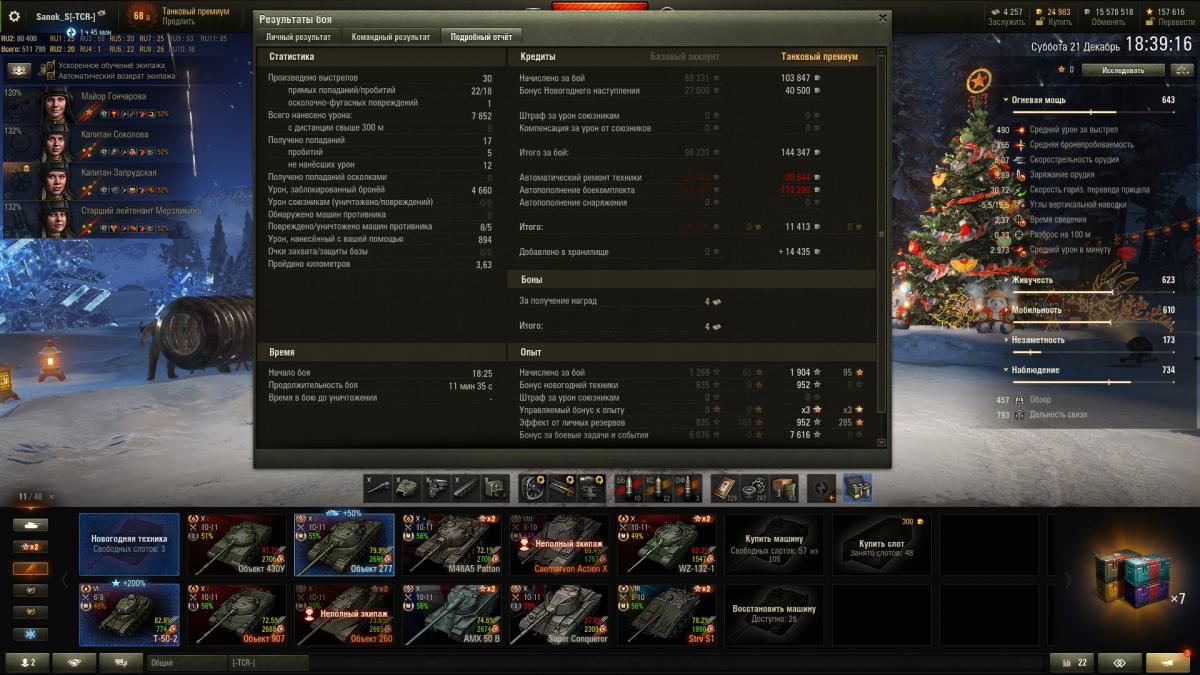Open the ammo crate directive slot
This screenshot has height=675, width=1200.
click(857, 487)
